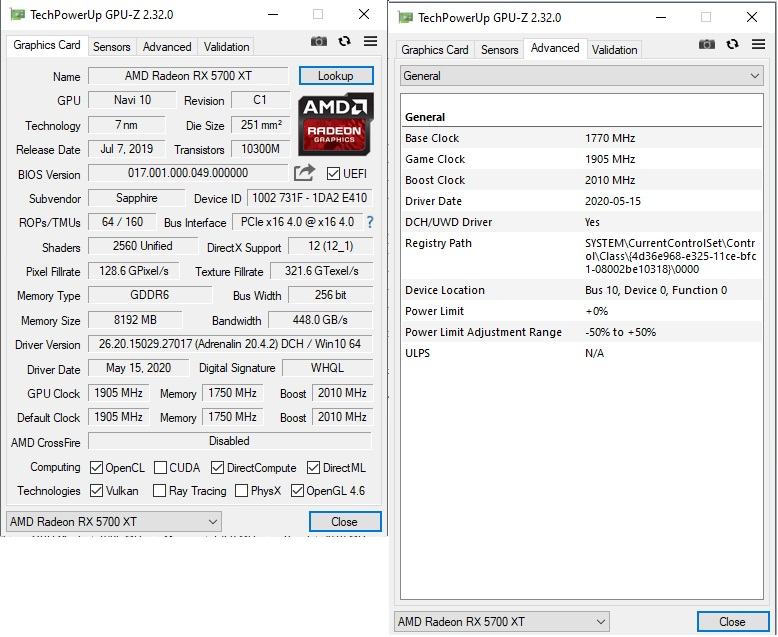The width and height of the screenshot is (778, 637).
Task: Open the GPU selector dropdown in the right window
Action: click(x=502, y=621)
